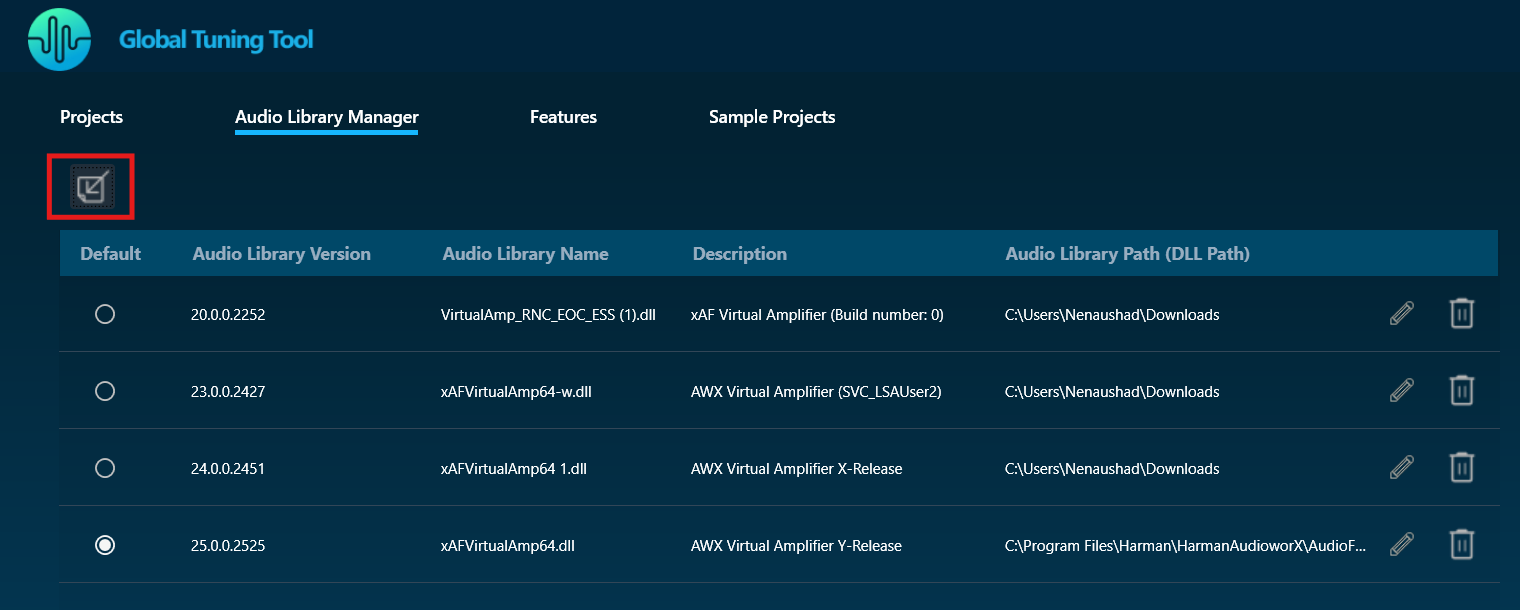This screenshot has height=610, width=1520.
Task: Set version 24.0.0.2451 as default
Action: (x=104, y=468)
